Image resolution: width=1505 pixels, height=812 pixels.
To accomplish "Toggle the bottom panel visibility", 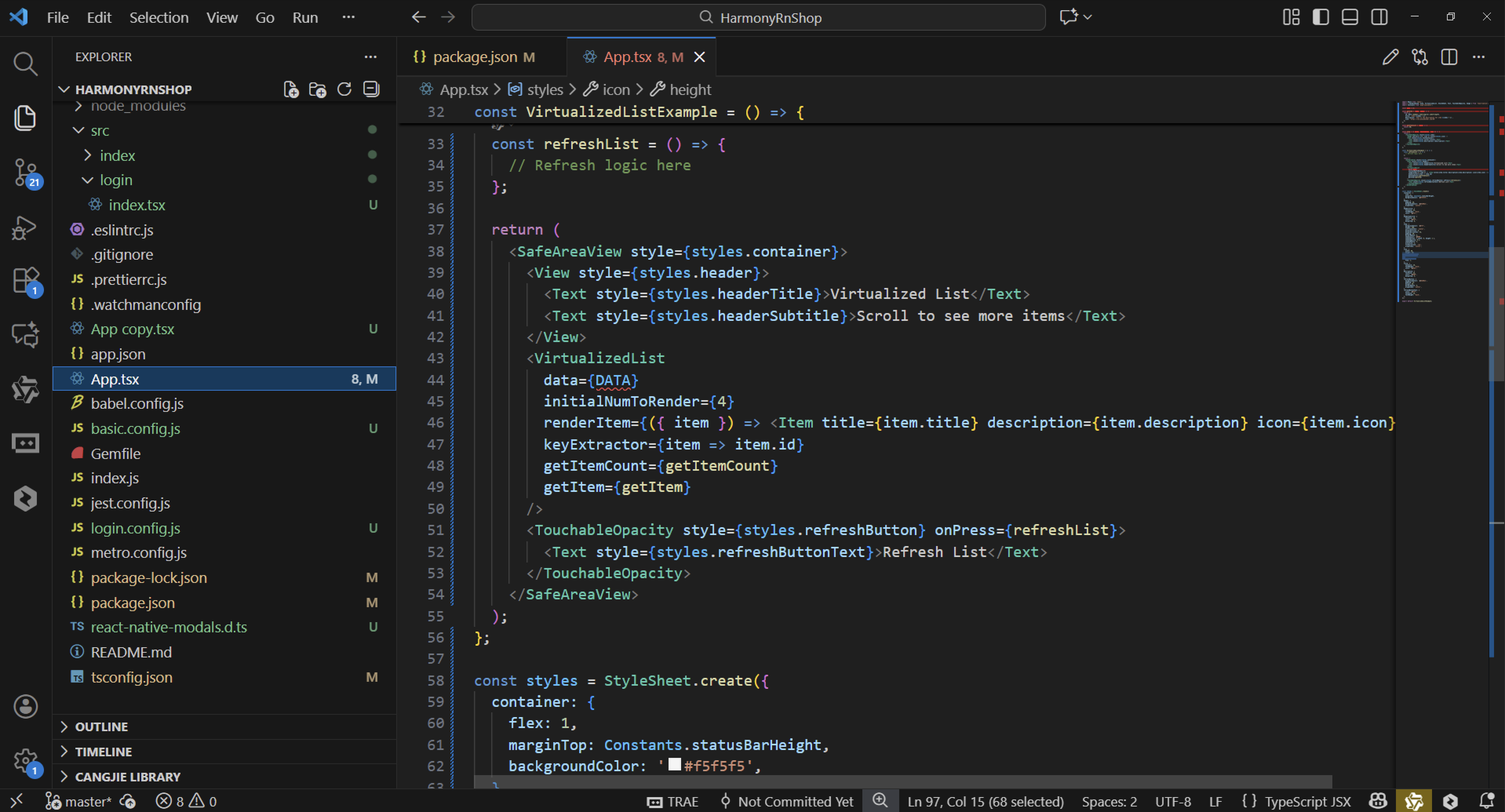I will (1350, 17).
